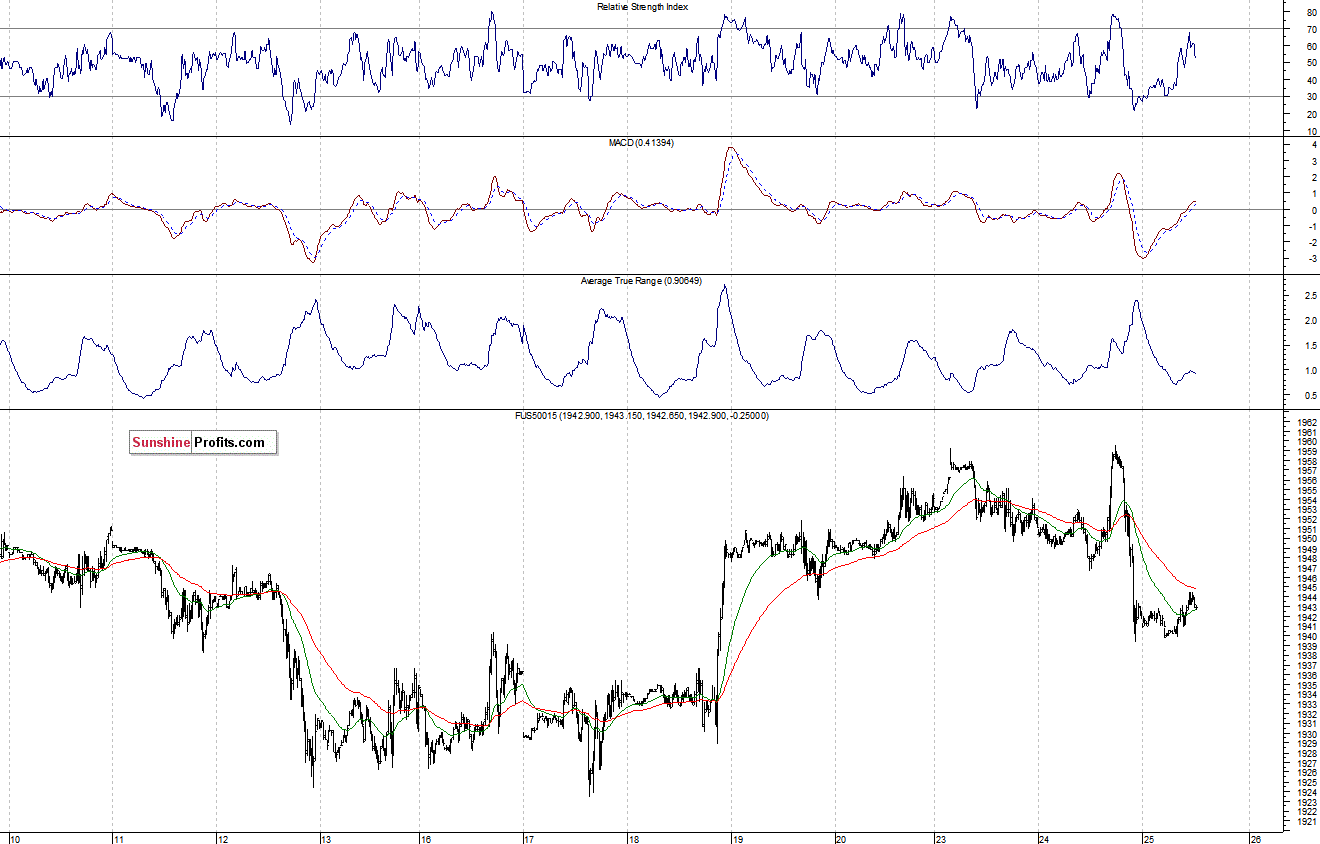Click the price axis value 1962
Screen dimensions: 1320x844
(x=1306, y=422)
